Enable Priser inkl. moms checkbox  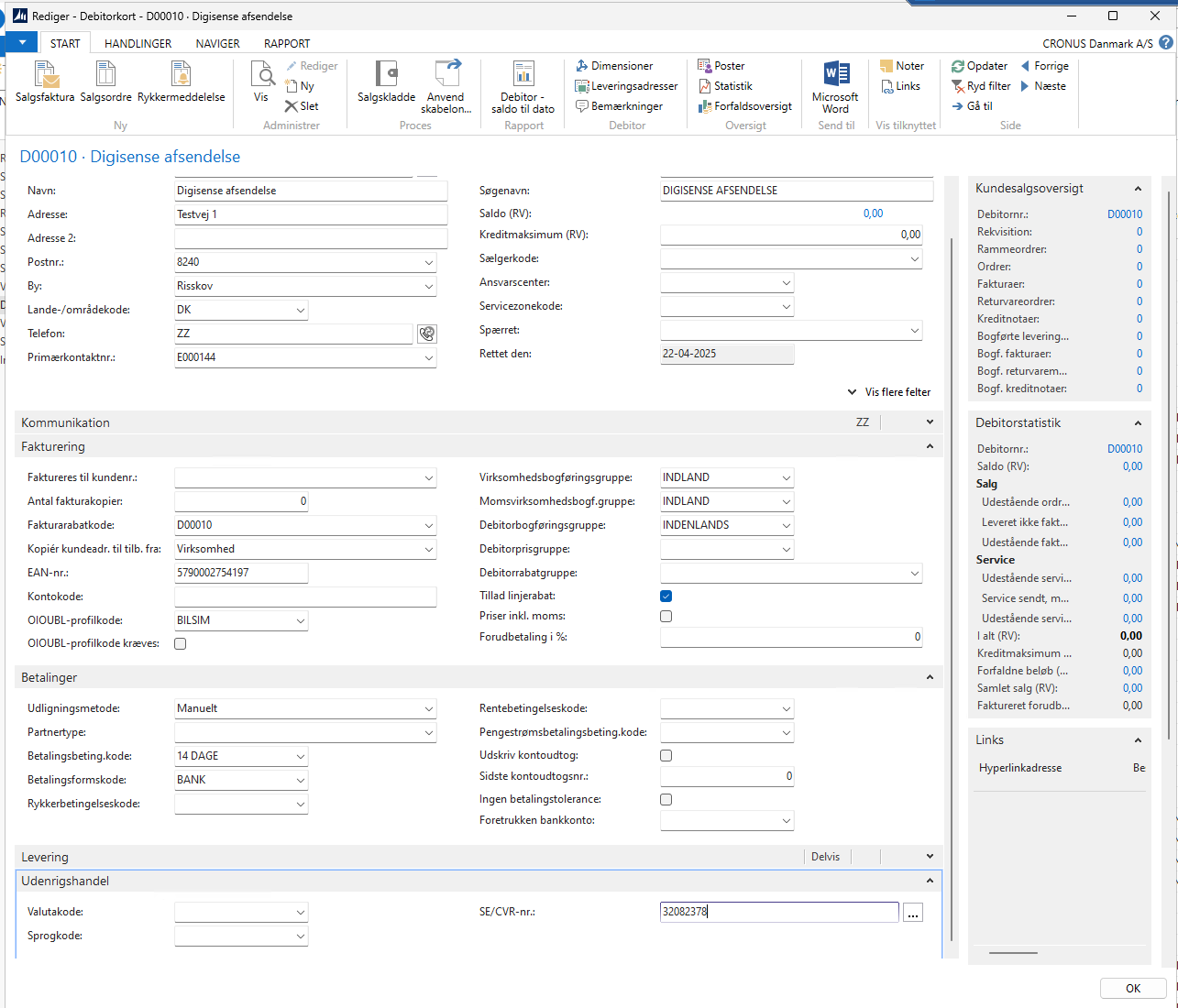[x=666, y=616]
